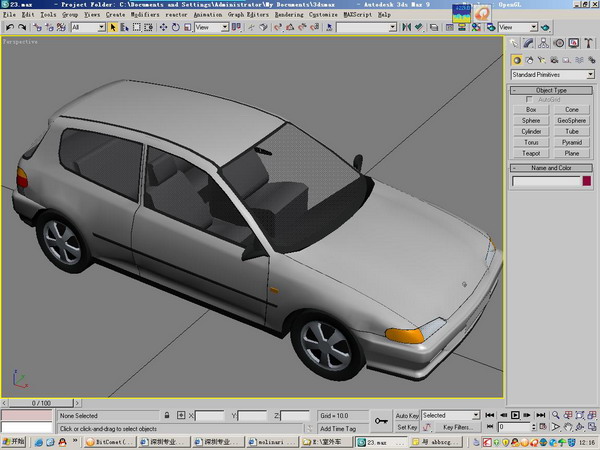Viewport: 600px width, 450px height.
Task: Click the Shapes category icon
Action: pos(530,60)
